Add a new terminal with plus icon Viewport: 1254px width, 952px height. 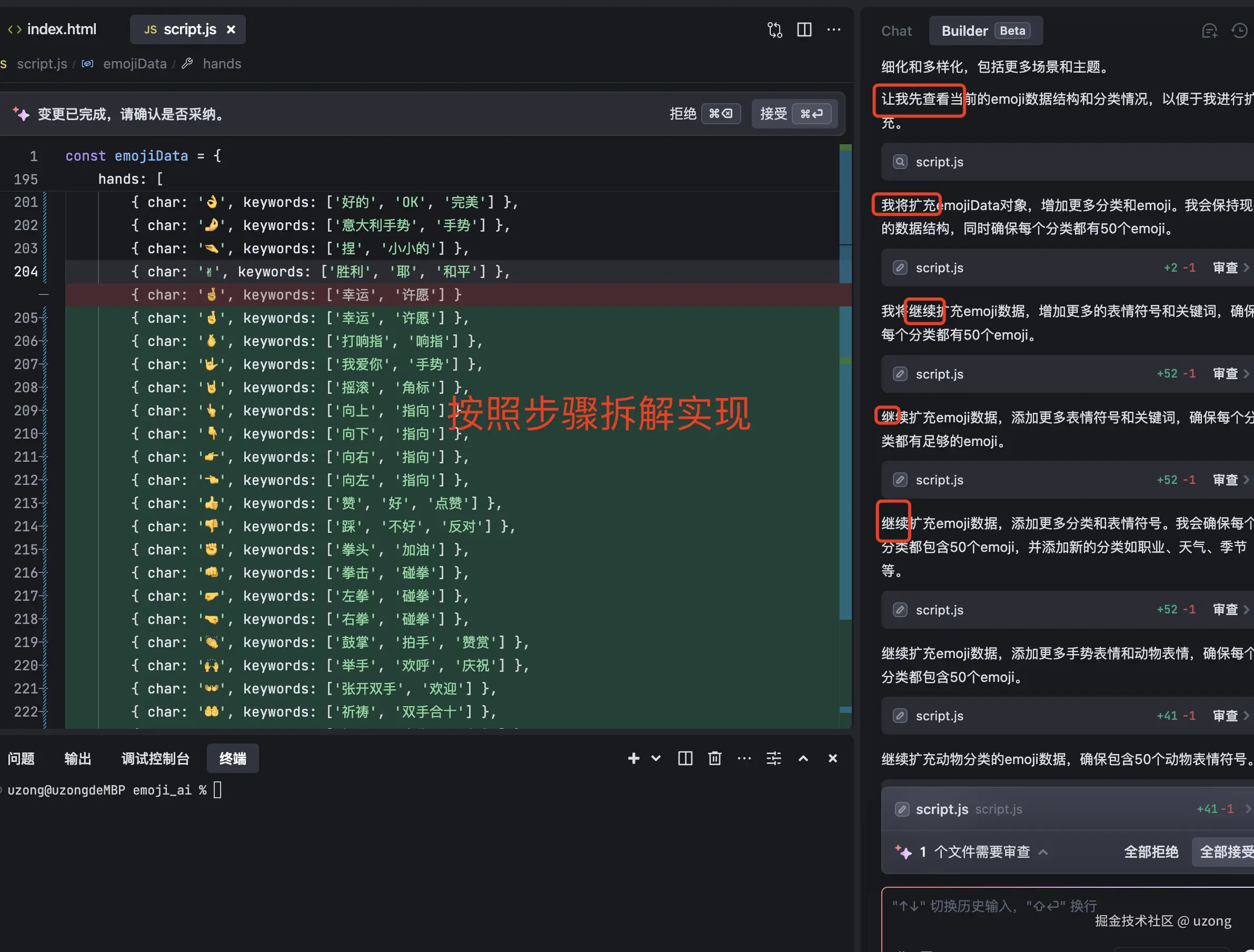[633, 758]
